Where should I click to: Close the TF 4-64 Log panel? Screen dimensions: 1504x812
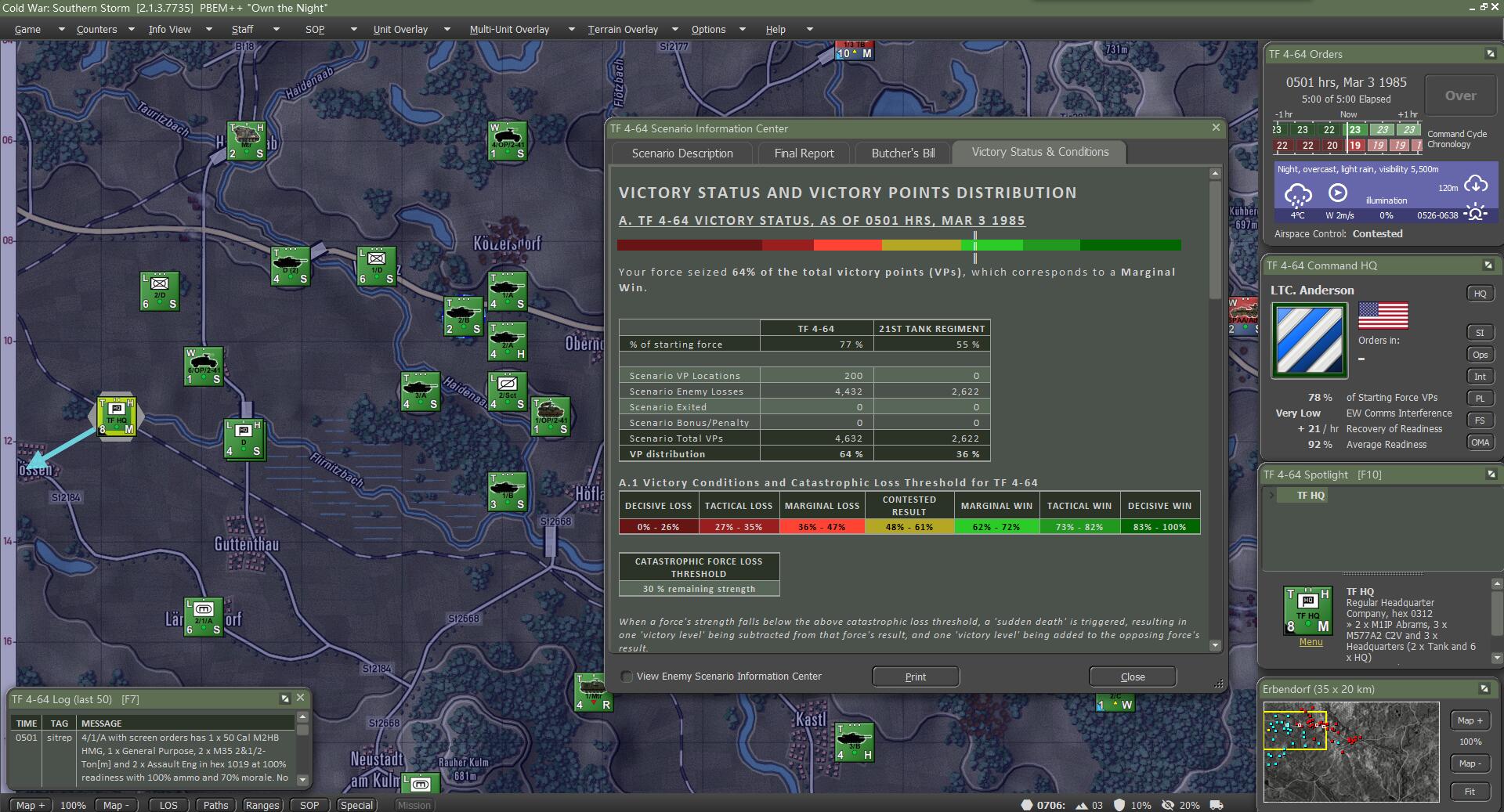[x=300, y=698]
